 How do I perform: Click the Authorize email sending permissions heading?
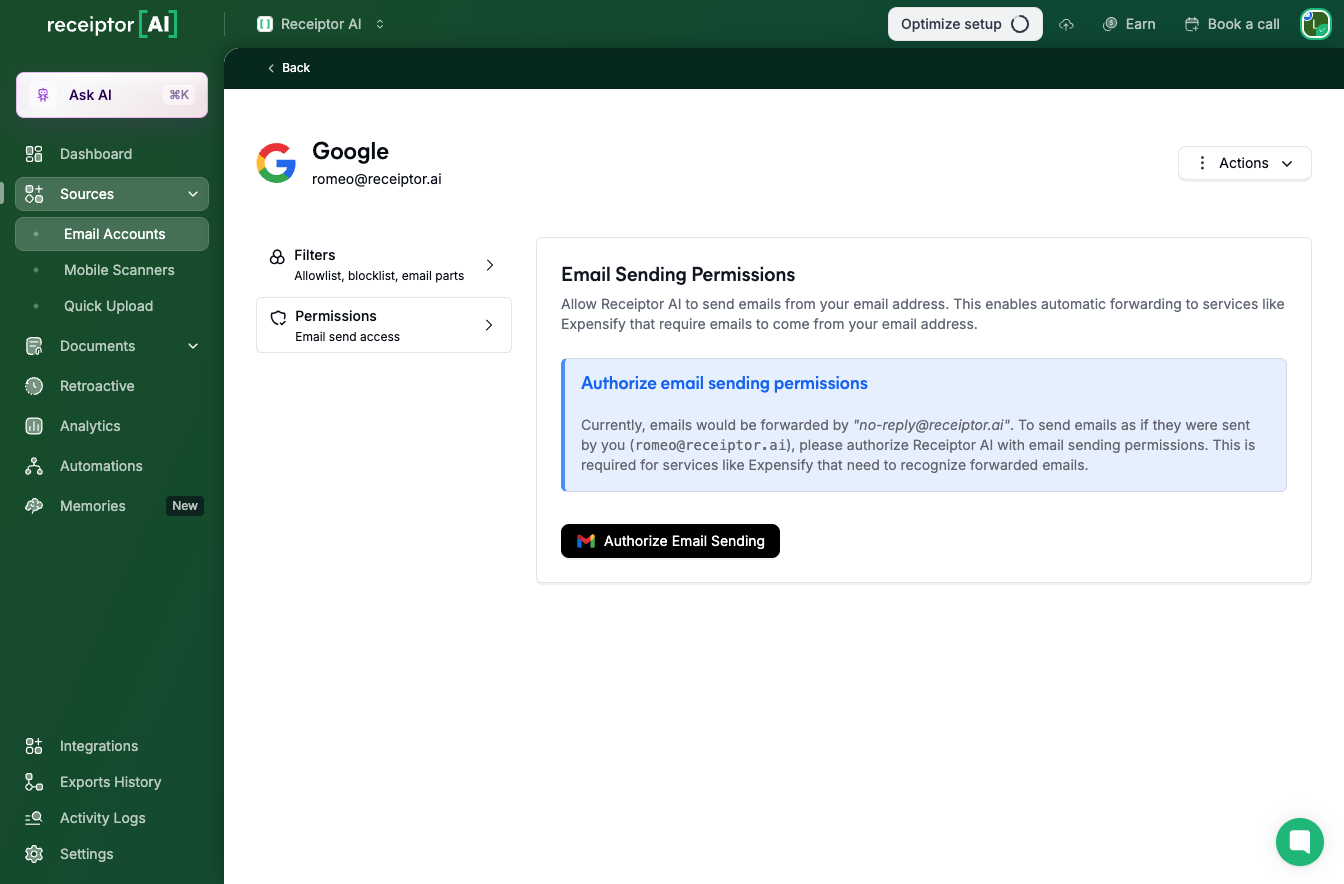pyautogui.click(x=724, y=383)
